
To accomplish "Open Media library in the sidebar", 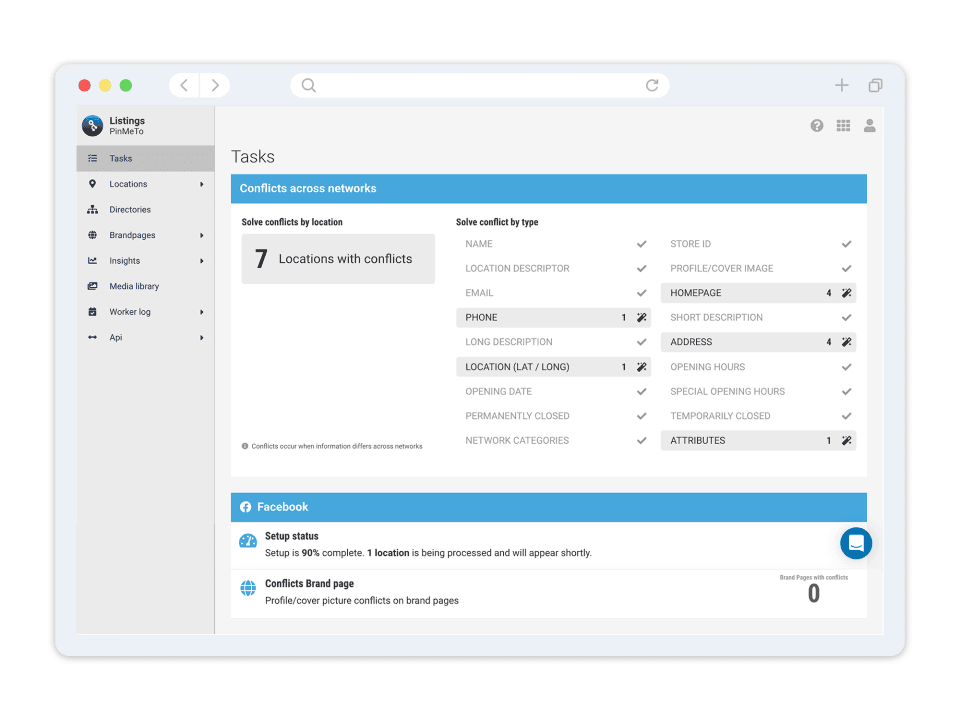I will (134, 286).
